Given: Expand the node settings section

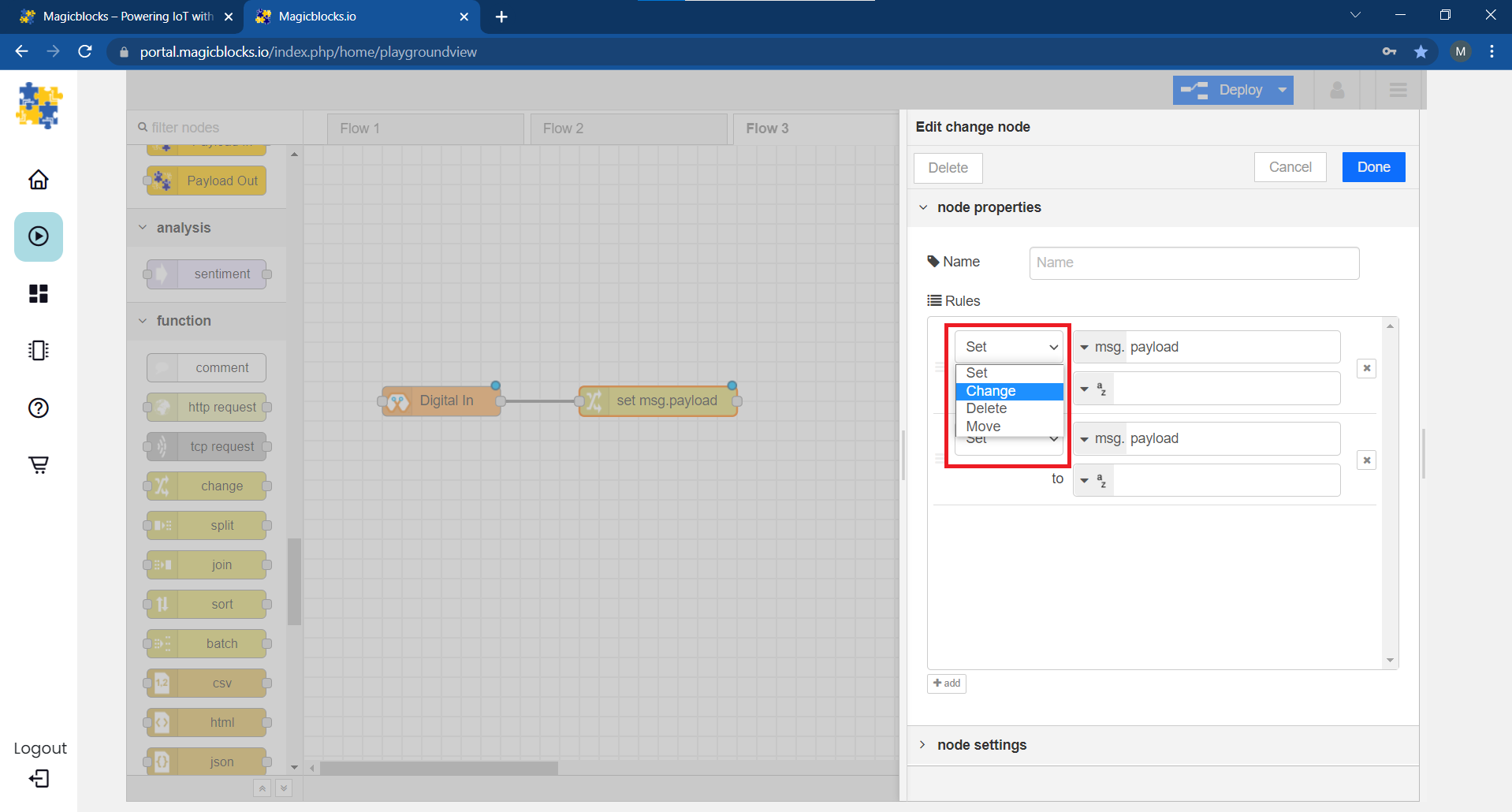Looking at the screenshot, I should coord(923,745).
